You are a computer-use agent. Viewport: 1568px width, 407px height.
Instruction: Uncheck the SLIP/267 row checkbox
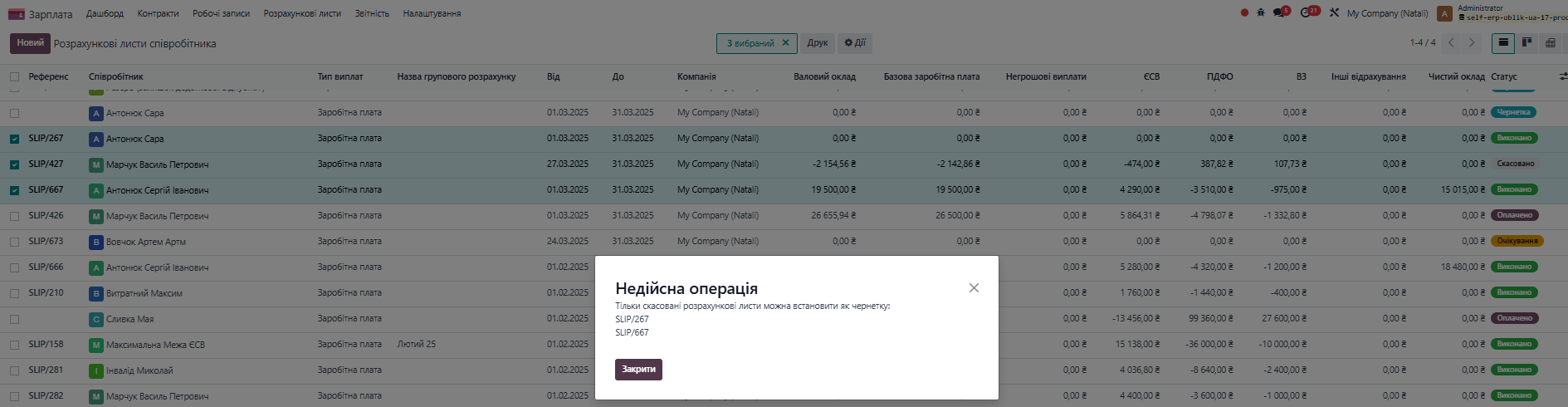[x=14, y=139]
